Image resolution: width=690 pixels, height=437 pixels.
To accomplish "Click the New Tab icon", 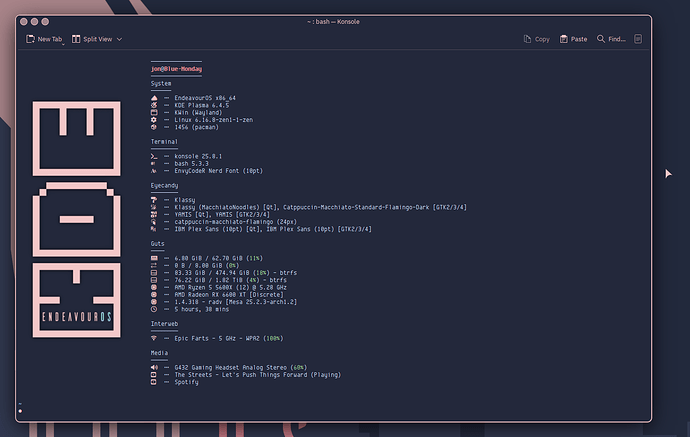I will 30,39.
